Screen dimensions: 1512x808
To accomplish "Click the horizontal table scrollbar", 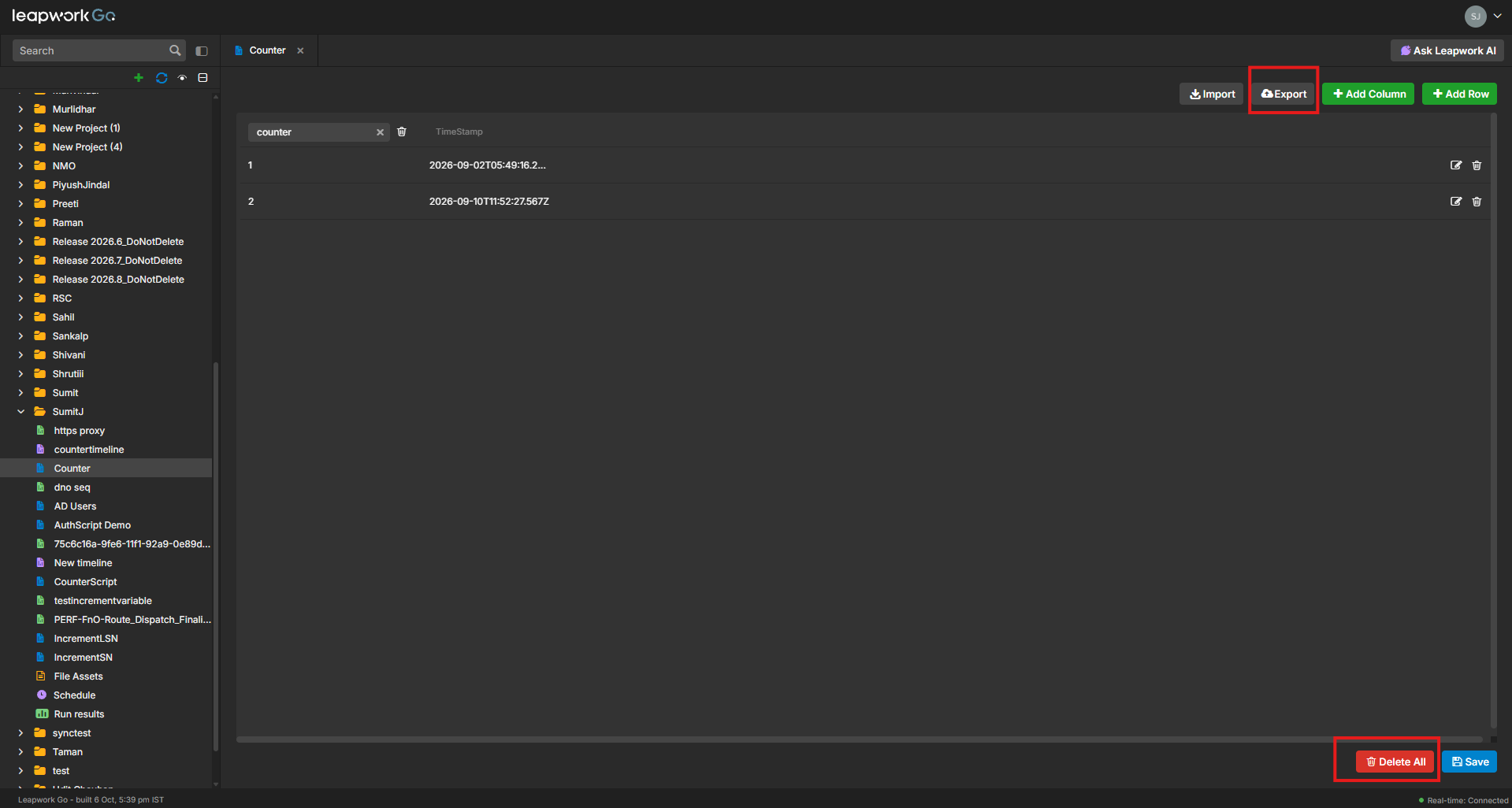I will click(x=860, y=739).
